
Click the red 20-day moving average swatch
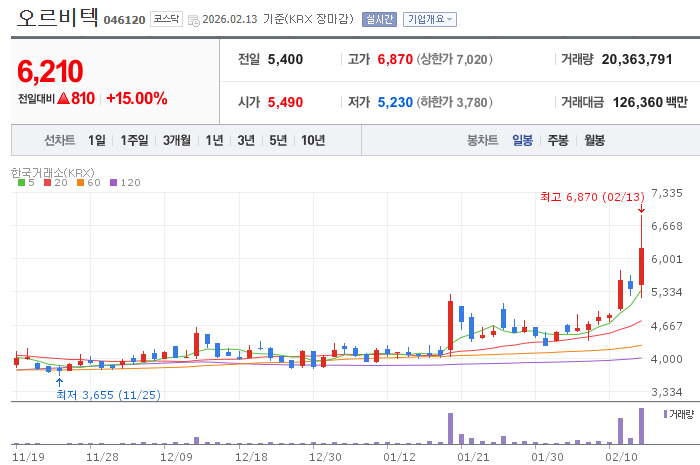pyautogui.click(x=47, y=183)
